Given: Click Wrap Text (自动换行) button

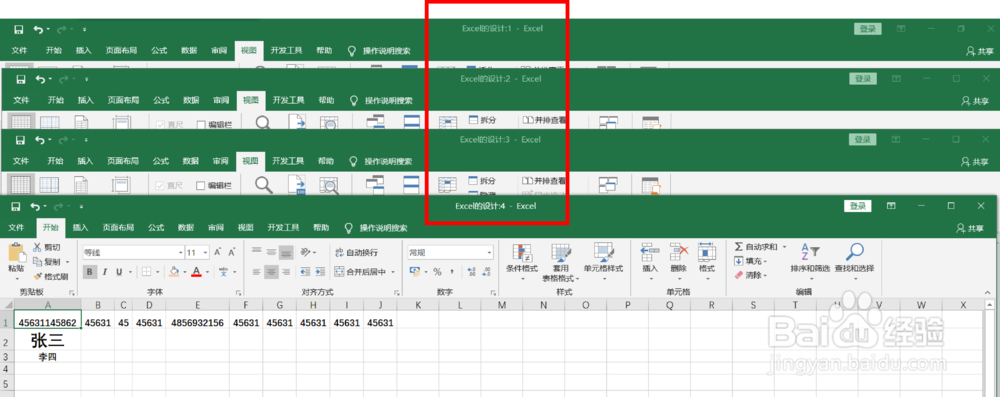Looking at the screenshot, I should [356, 252].
